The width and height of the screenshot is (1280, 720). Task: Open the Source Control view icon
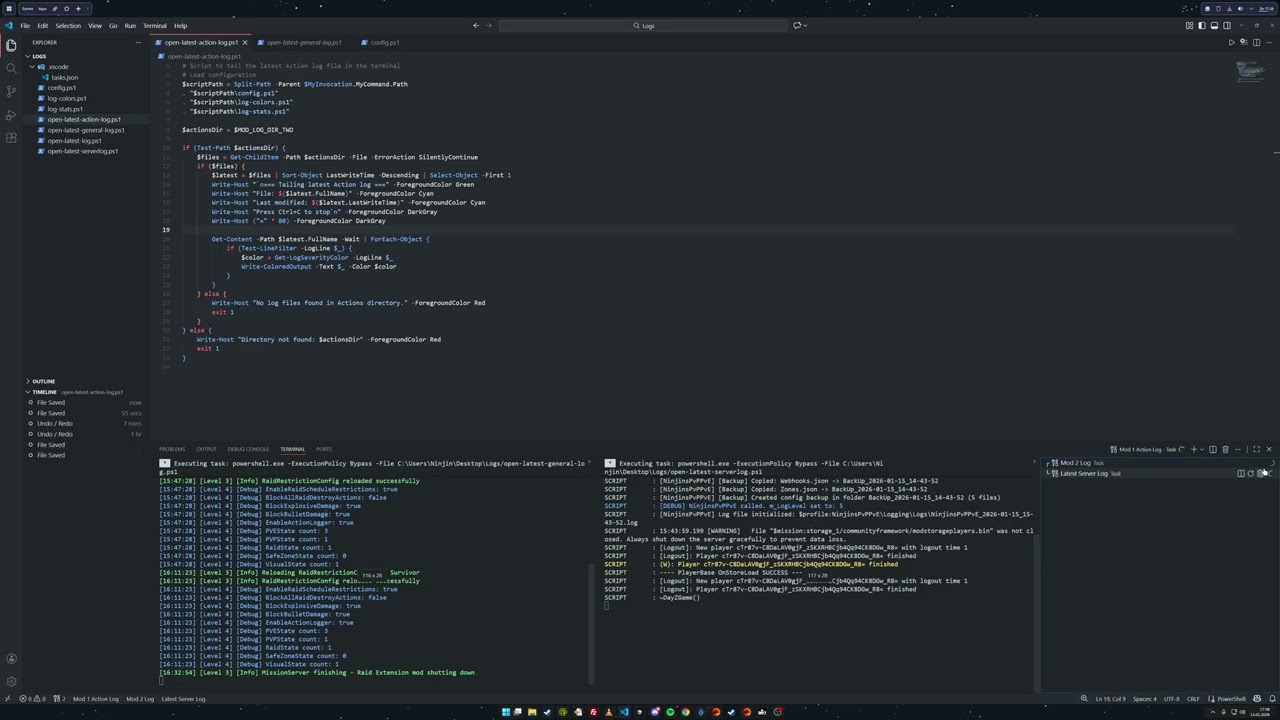click(11, 91)
